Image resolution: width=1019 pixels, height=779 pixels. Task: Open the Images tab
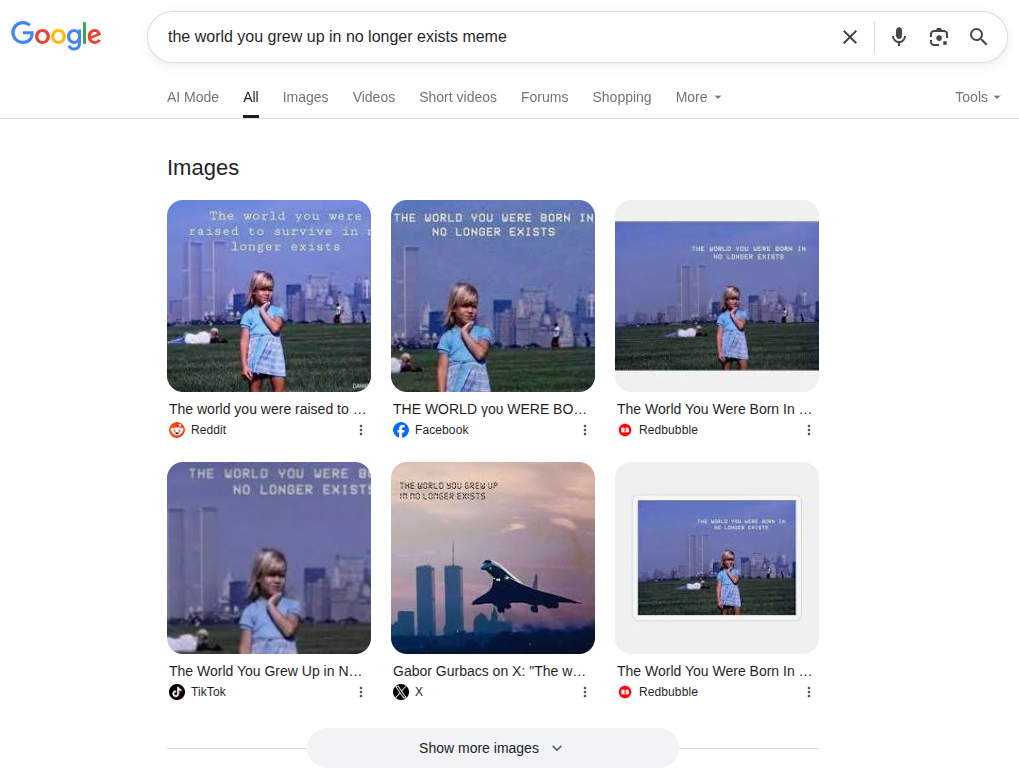point(305,97)
